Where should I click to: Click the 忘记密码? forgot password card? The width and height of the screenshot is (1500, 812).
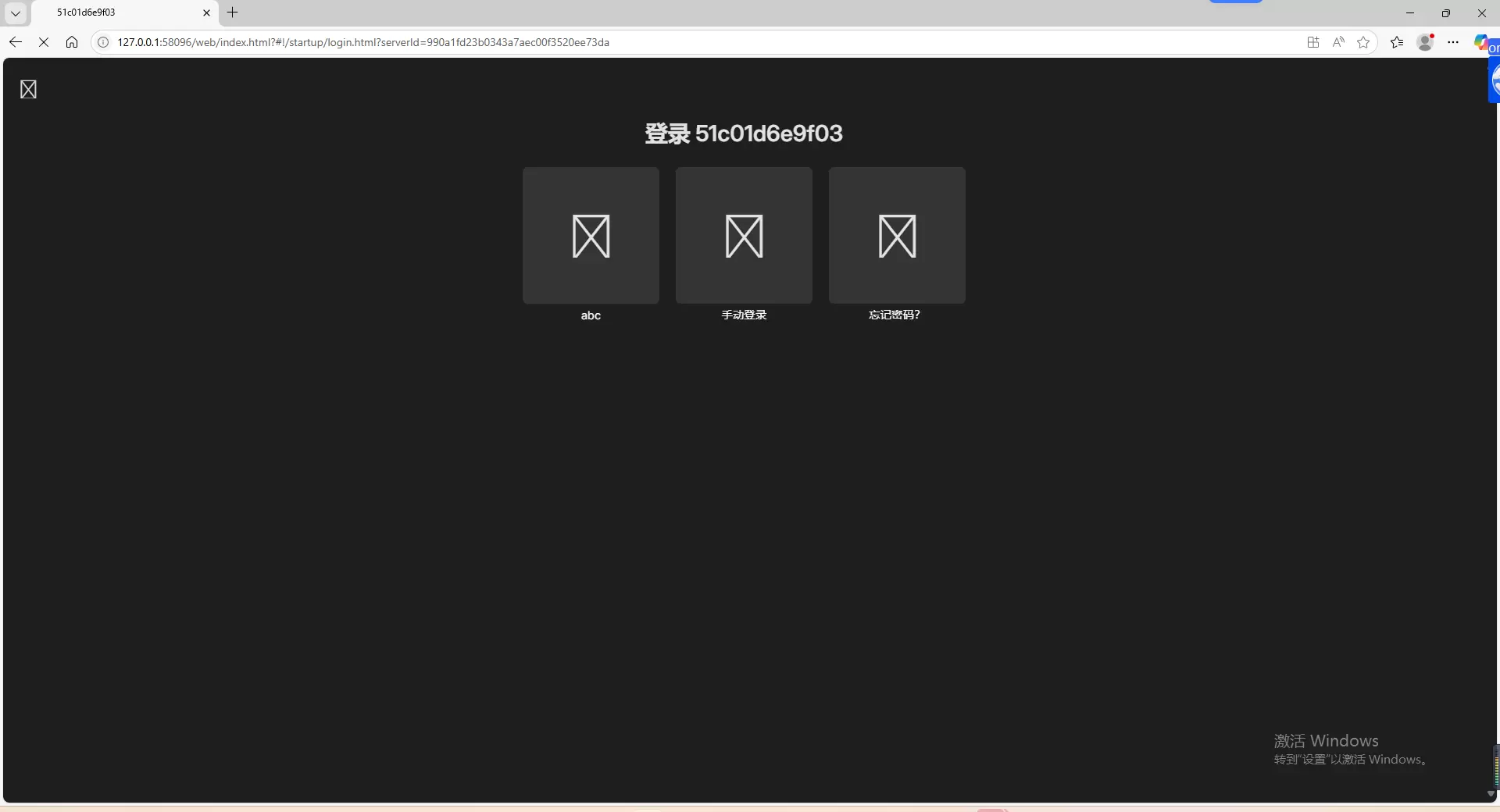coord(897,236)
